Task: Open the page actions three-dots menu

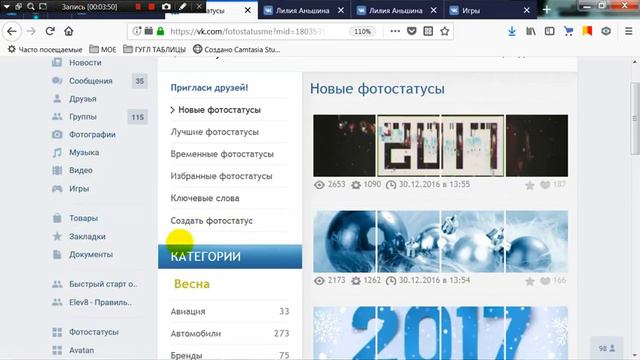Action: click(395, 31)
